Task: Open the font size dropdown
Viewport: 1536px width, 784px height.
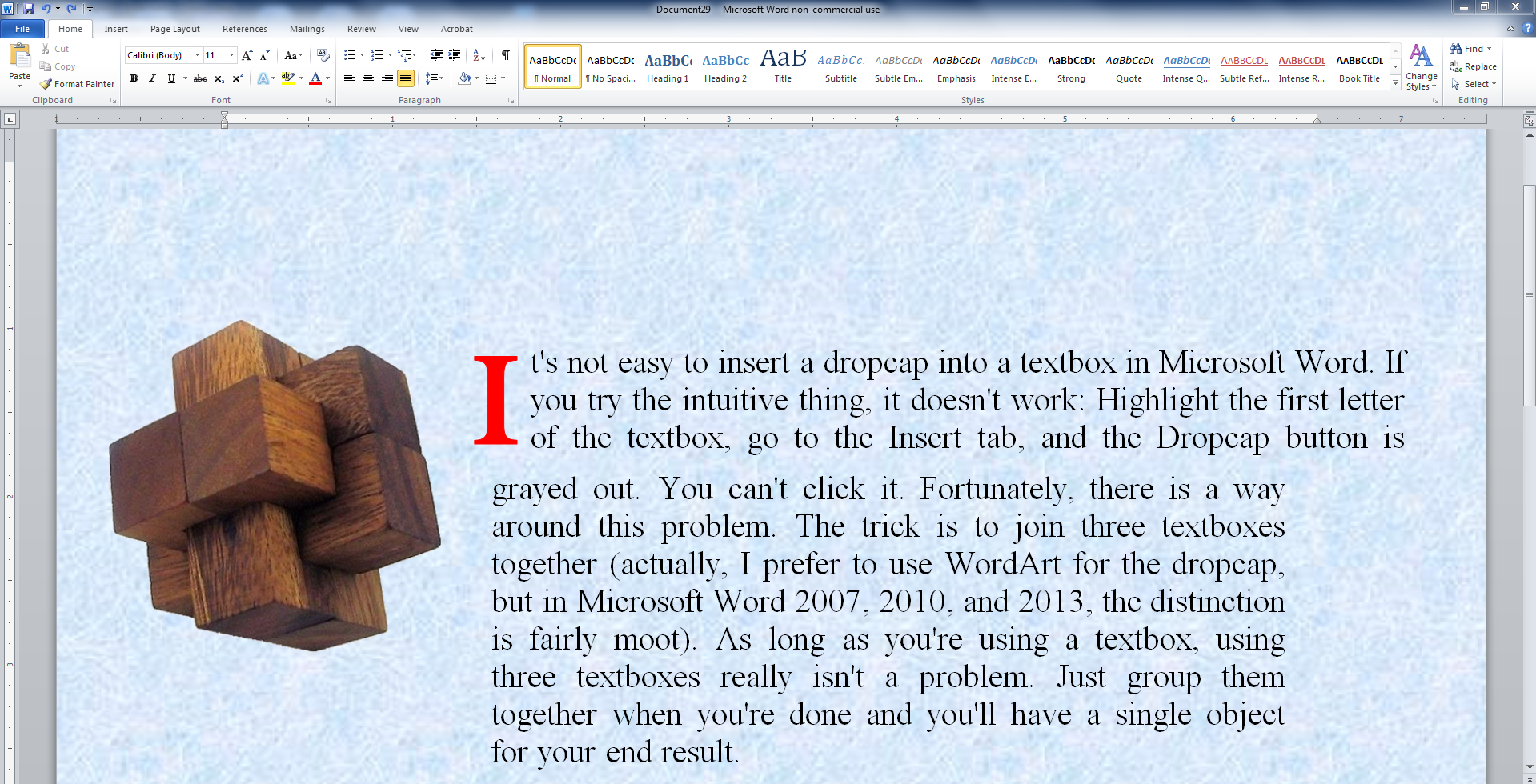Action: [232, 55]
